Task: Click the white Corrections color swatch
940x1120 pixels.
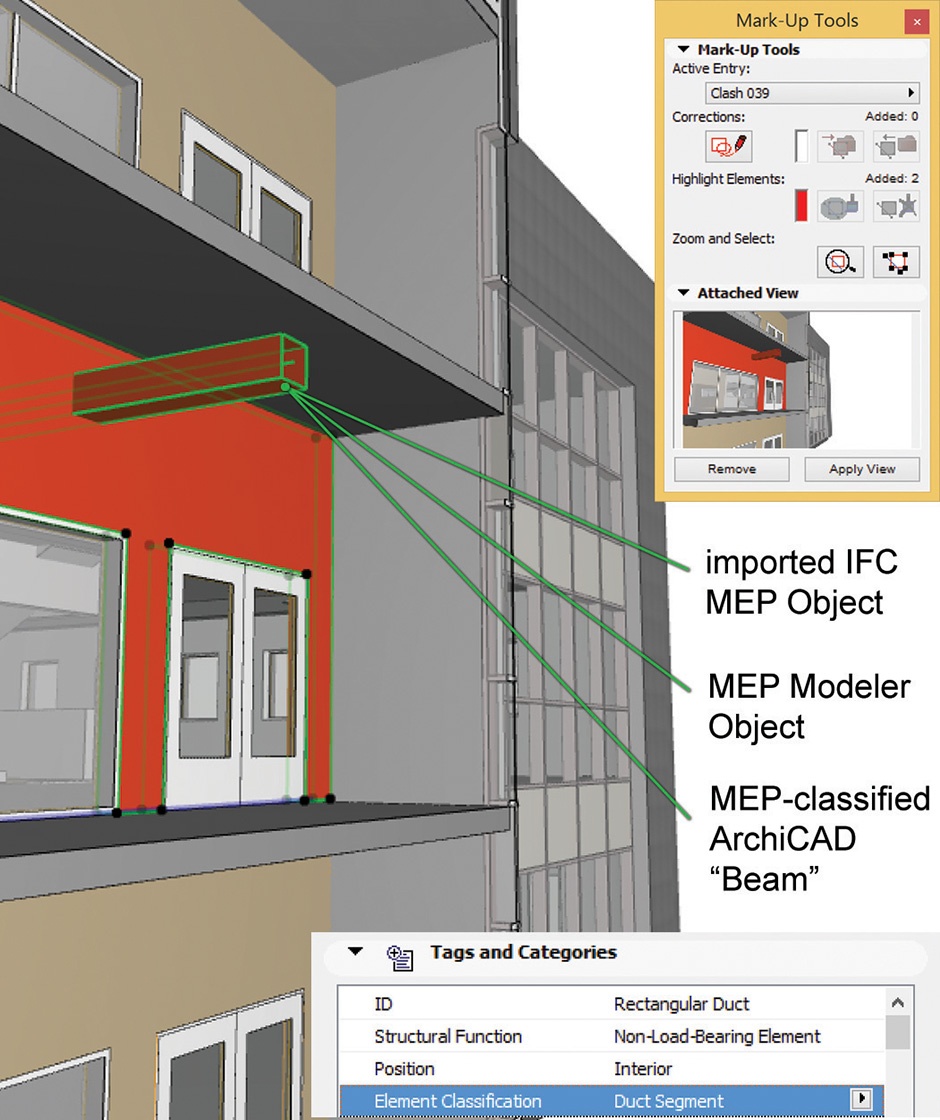Action: (801, 146)
